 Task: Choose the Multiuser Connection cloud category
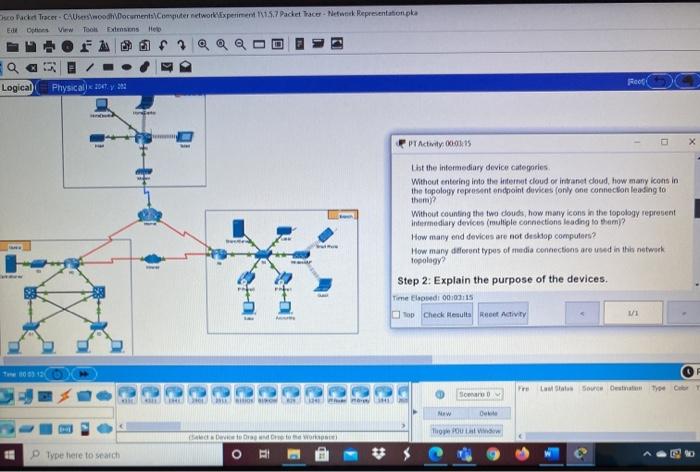pyautogui.click(x=104, y=396)
